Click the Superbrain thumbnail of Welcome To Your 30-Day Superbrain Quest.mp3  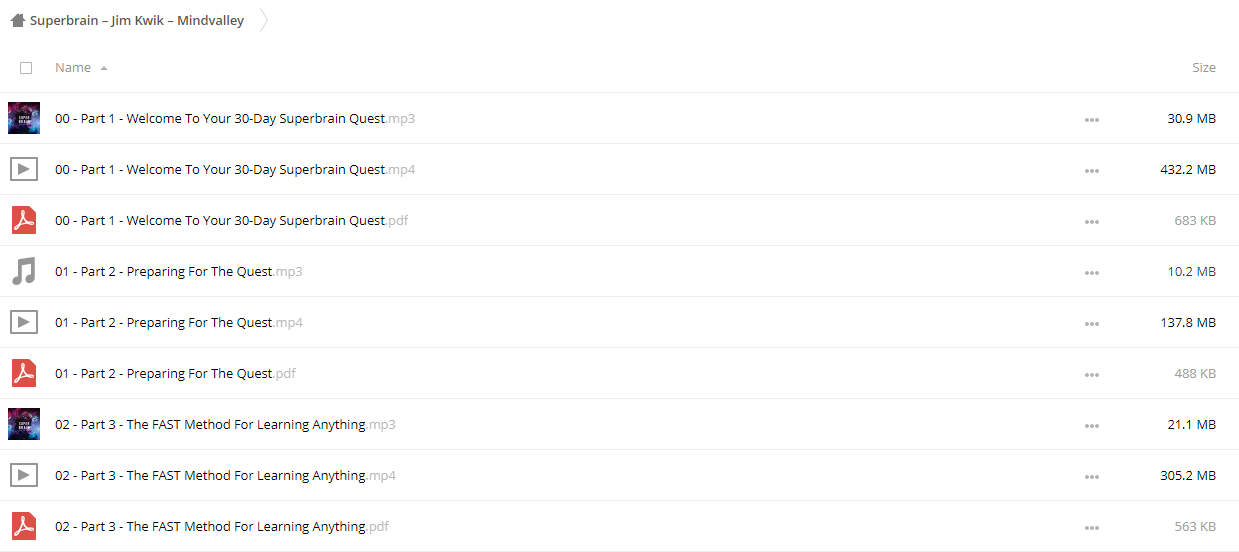pyautogui.click(x=24, y=118)
